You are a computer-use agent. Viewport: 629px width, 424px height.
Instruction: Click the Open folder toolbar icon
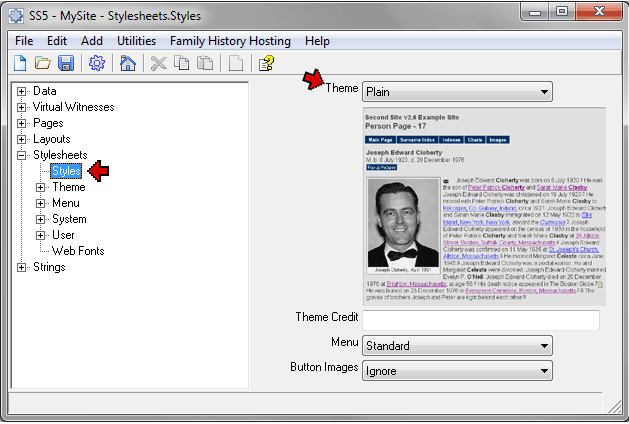[x=43, y=64]
